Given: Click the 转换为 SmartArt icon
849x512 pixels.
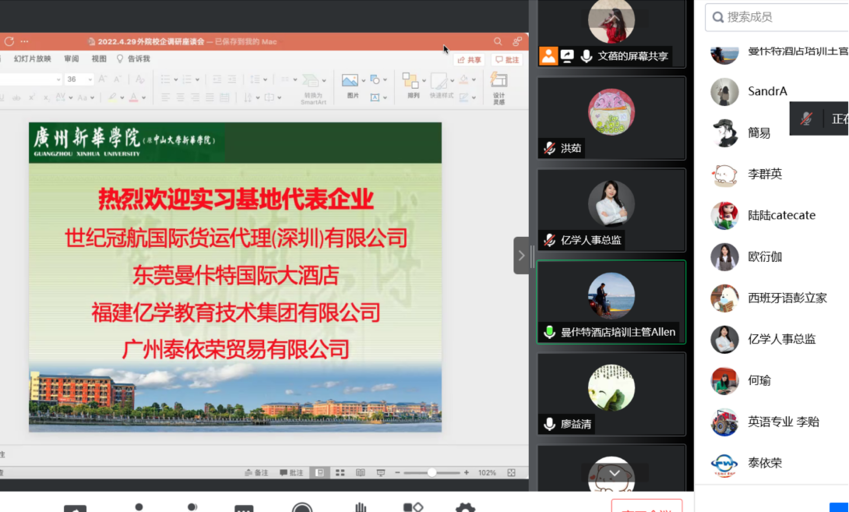Looking at the screenshot, I should pos(312,87).
